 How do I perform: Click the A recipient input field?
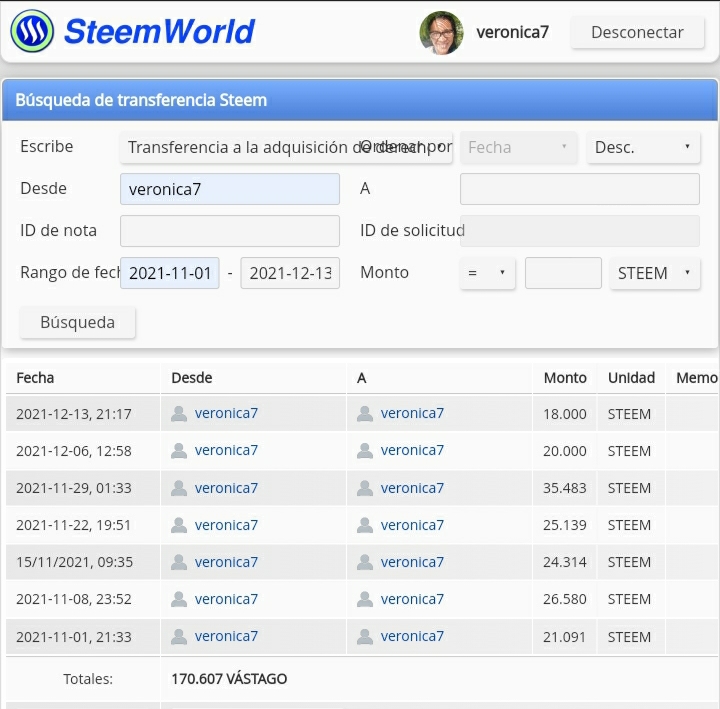click(x=579, y=189)
